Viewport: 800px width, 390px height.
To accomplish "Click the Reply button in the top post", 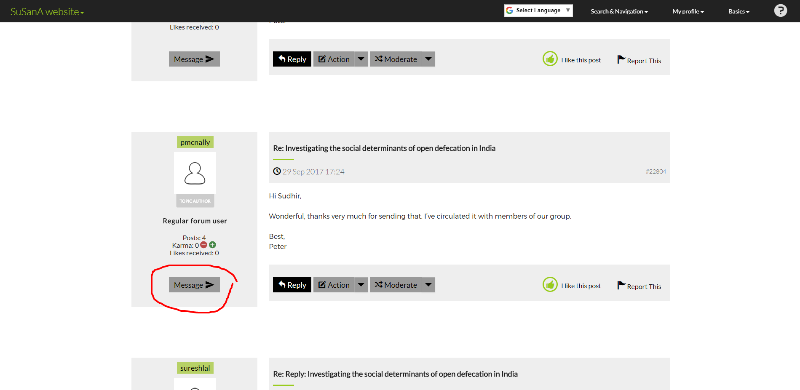I will pyautogui.click(x=292, y=59).
